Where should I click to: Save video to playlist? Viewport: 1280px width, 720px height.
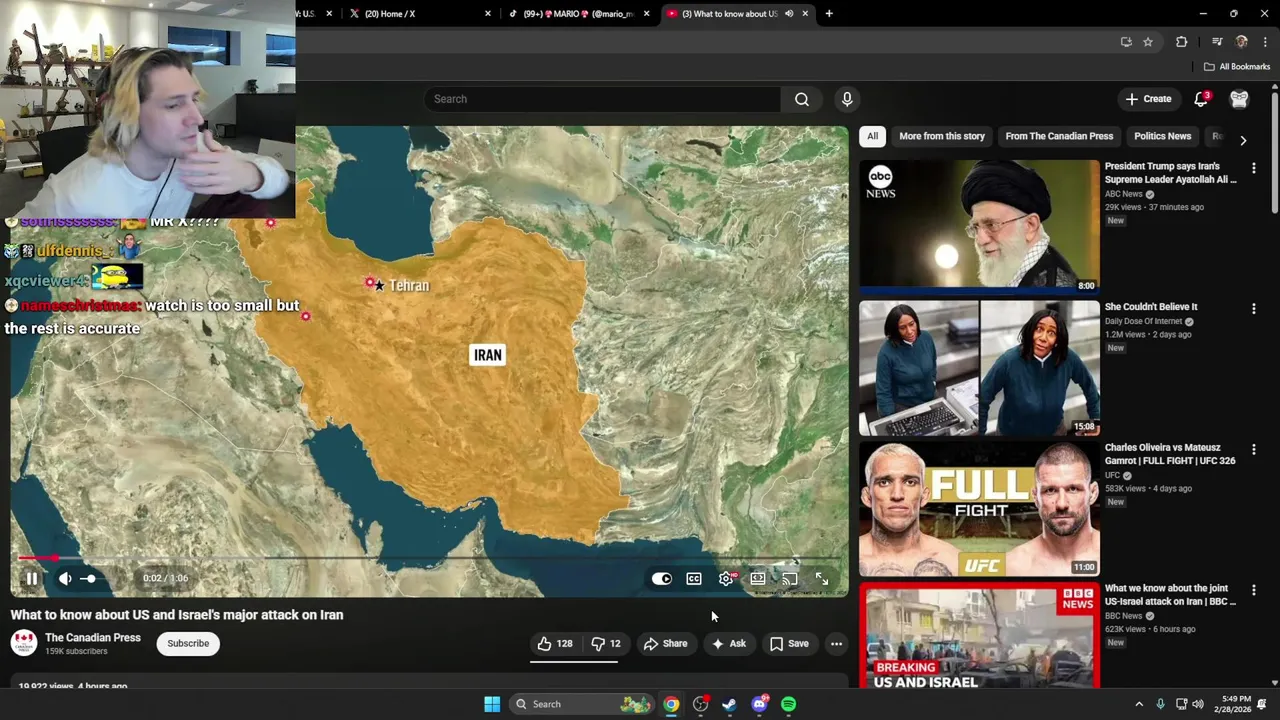[x=789, y=643]
